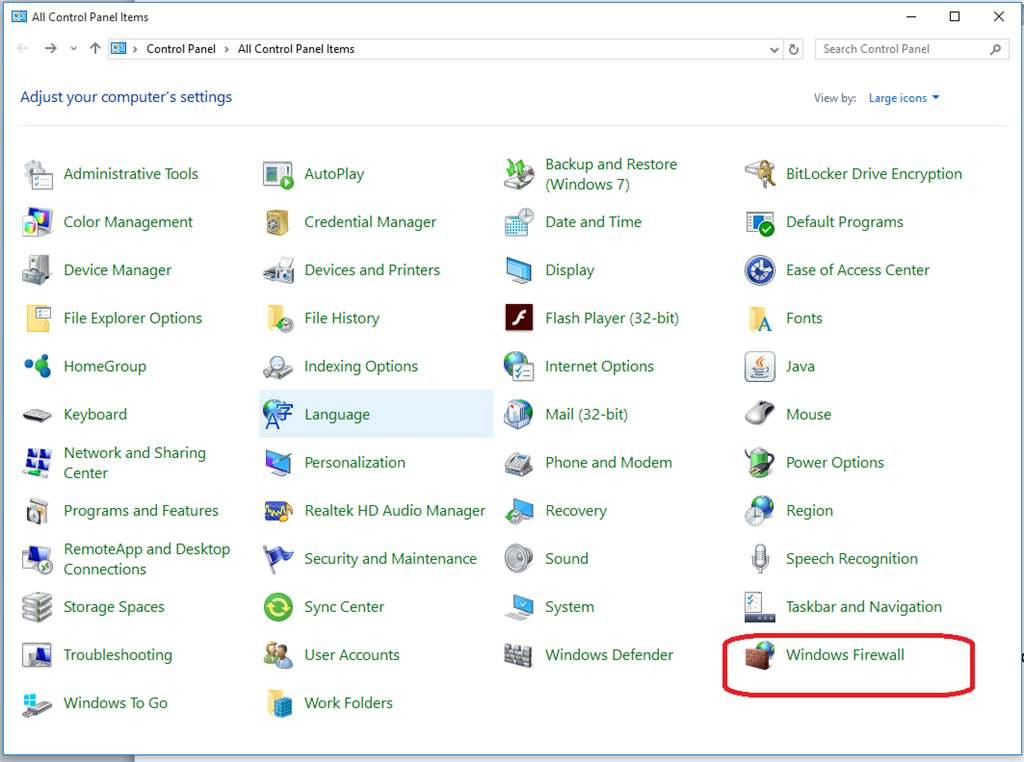
Task: Go up one level with Up arrow
Action: 95,48
